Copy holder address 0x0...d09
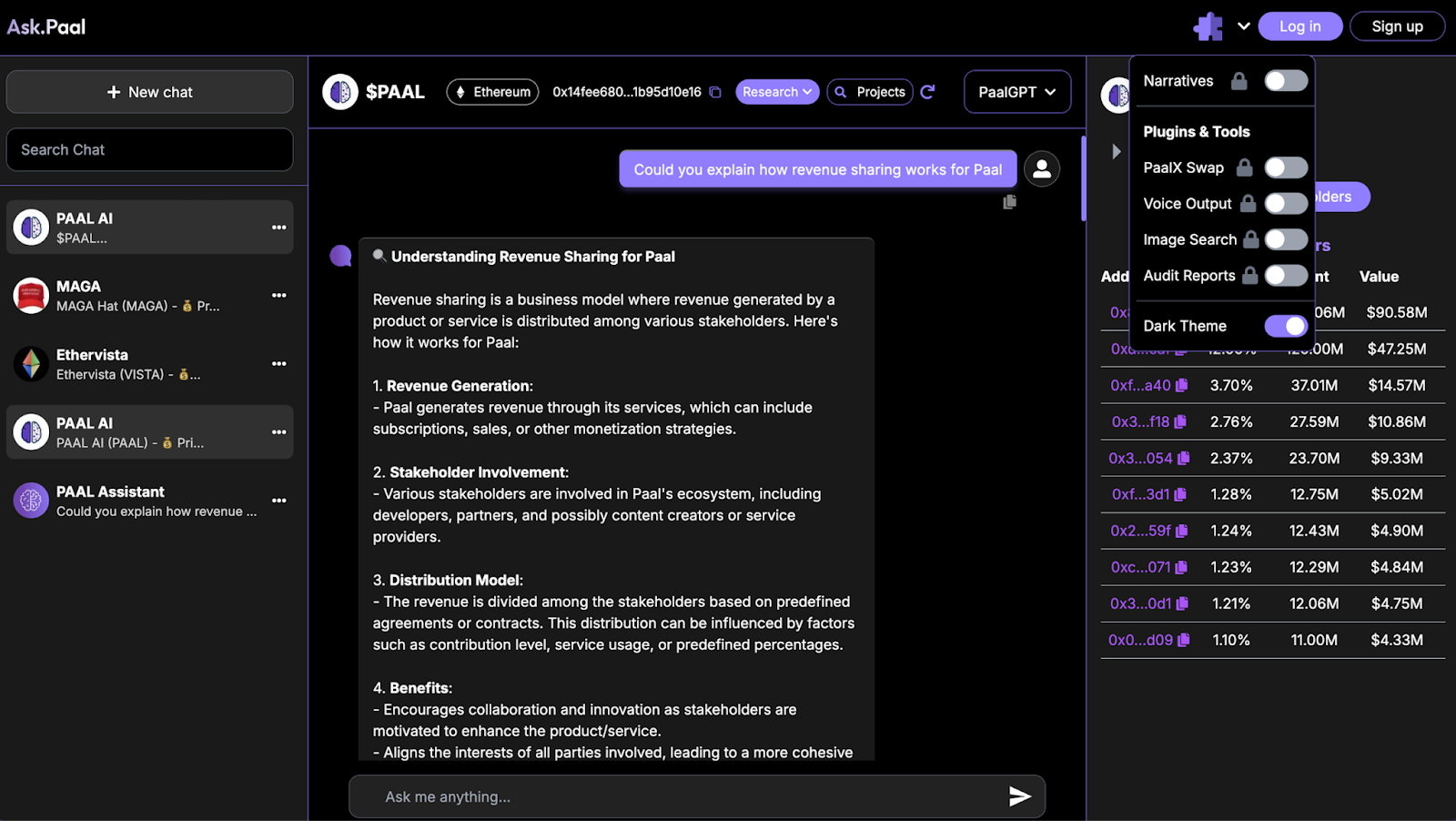The width and height of the screenshot is (1456, 821). coord(1184,640)
